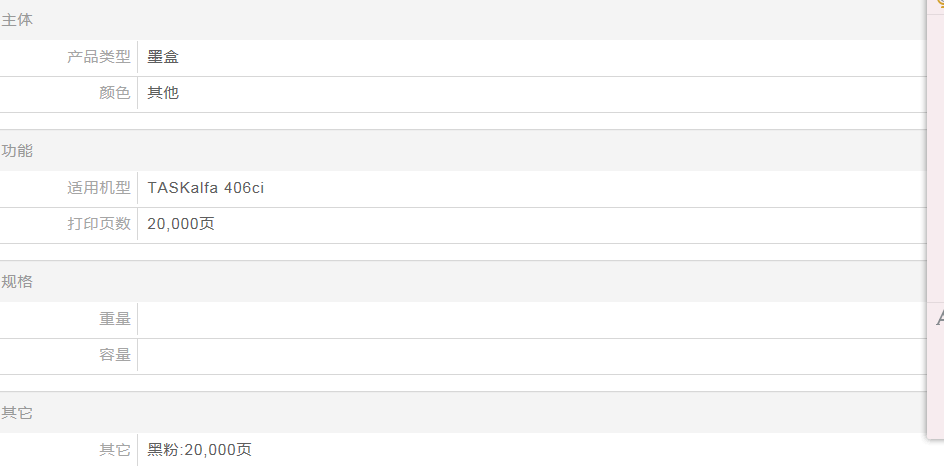The image size is (944, 469).
Task: Click the pink side panel on the right
Action: tap(936, 150)
